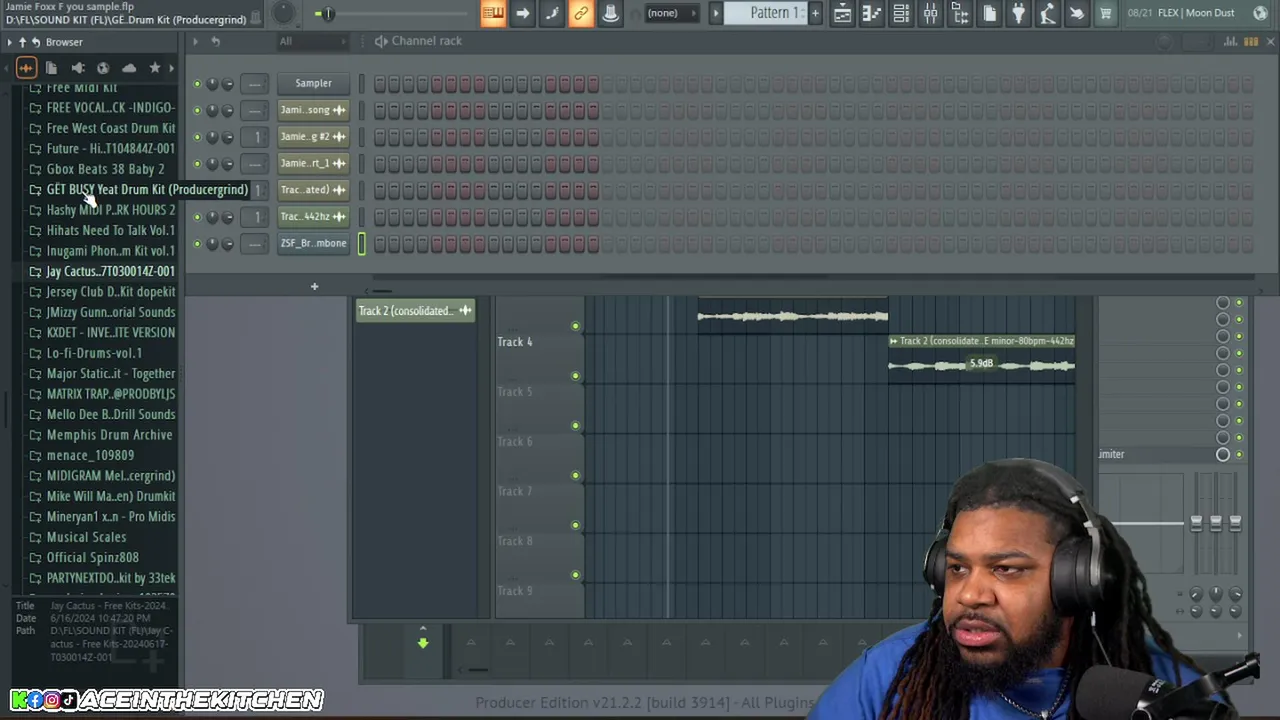Click the browser undo history arrow

[x=35, y=42]
